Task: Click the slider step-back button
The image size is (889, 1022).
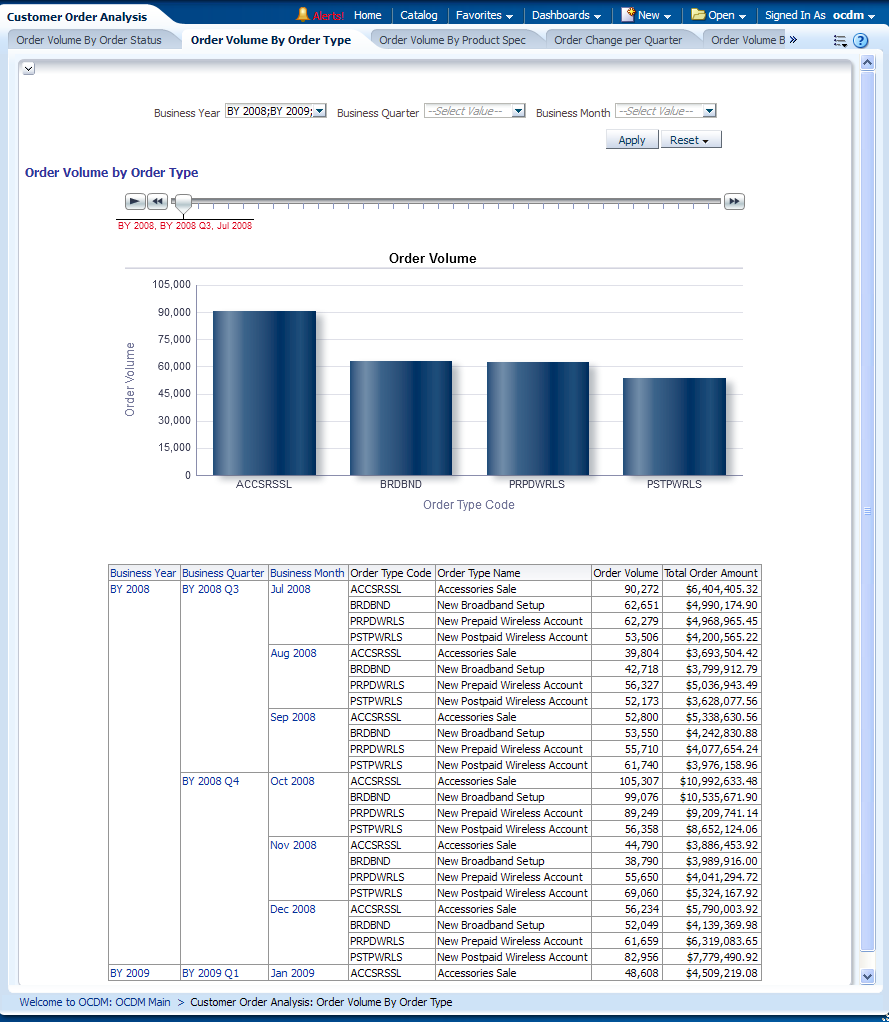Action: click(157, 202)
